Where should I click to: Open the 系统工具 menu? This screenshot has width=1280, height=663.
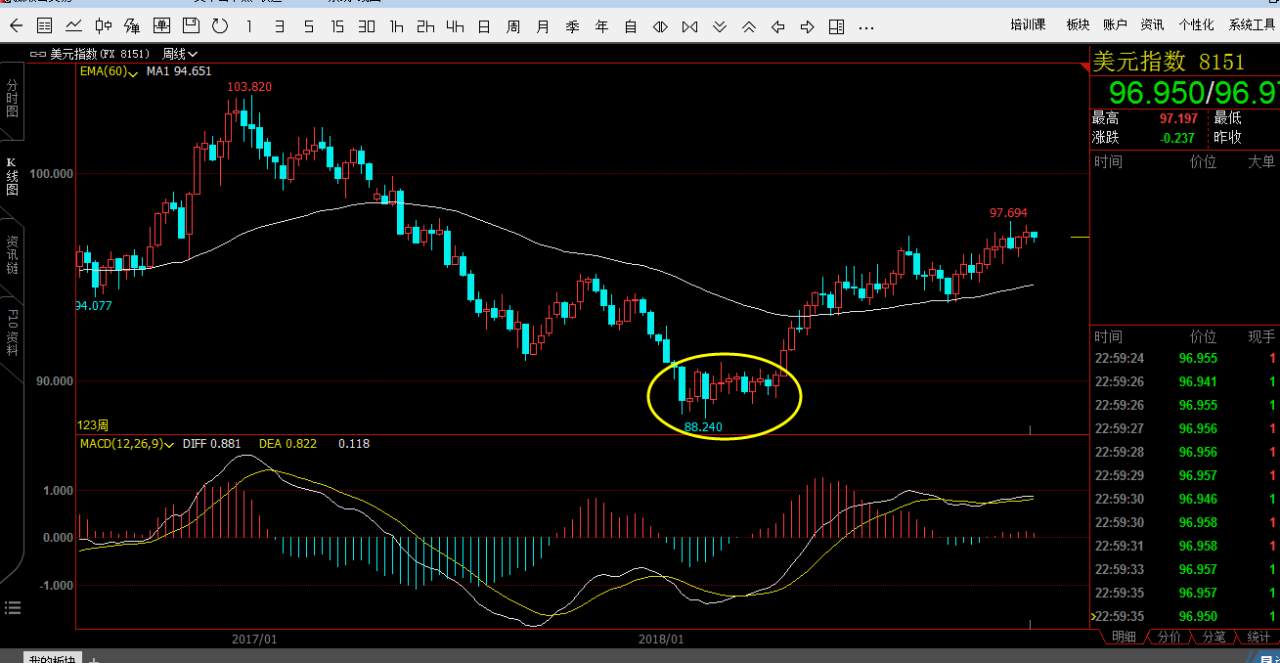1252,25
